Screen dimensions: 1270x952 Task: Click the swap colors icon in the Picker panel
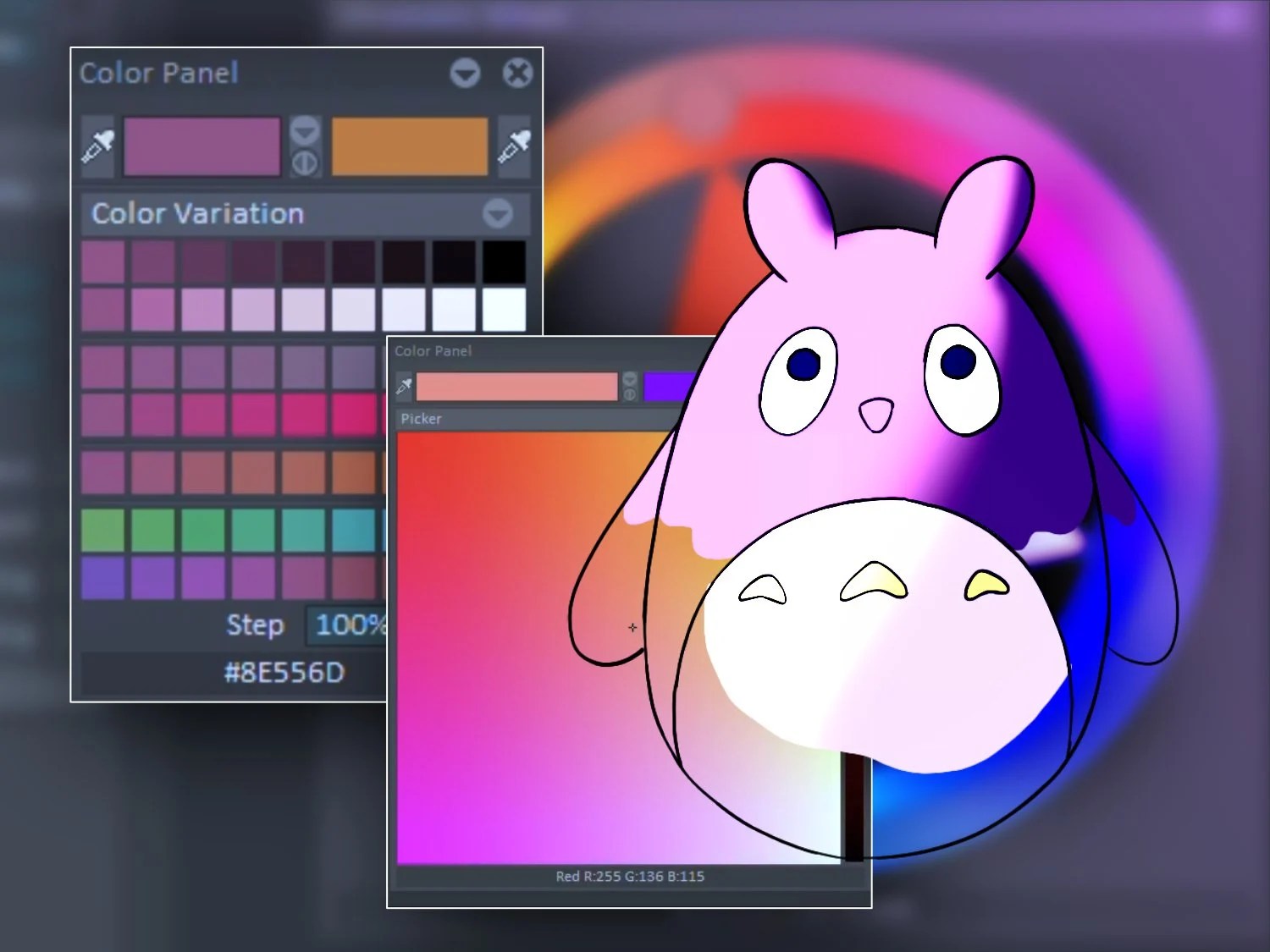[x=630, y=393]
